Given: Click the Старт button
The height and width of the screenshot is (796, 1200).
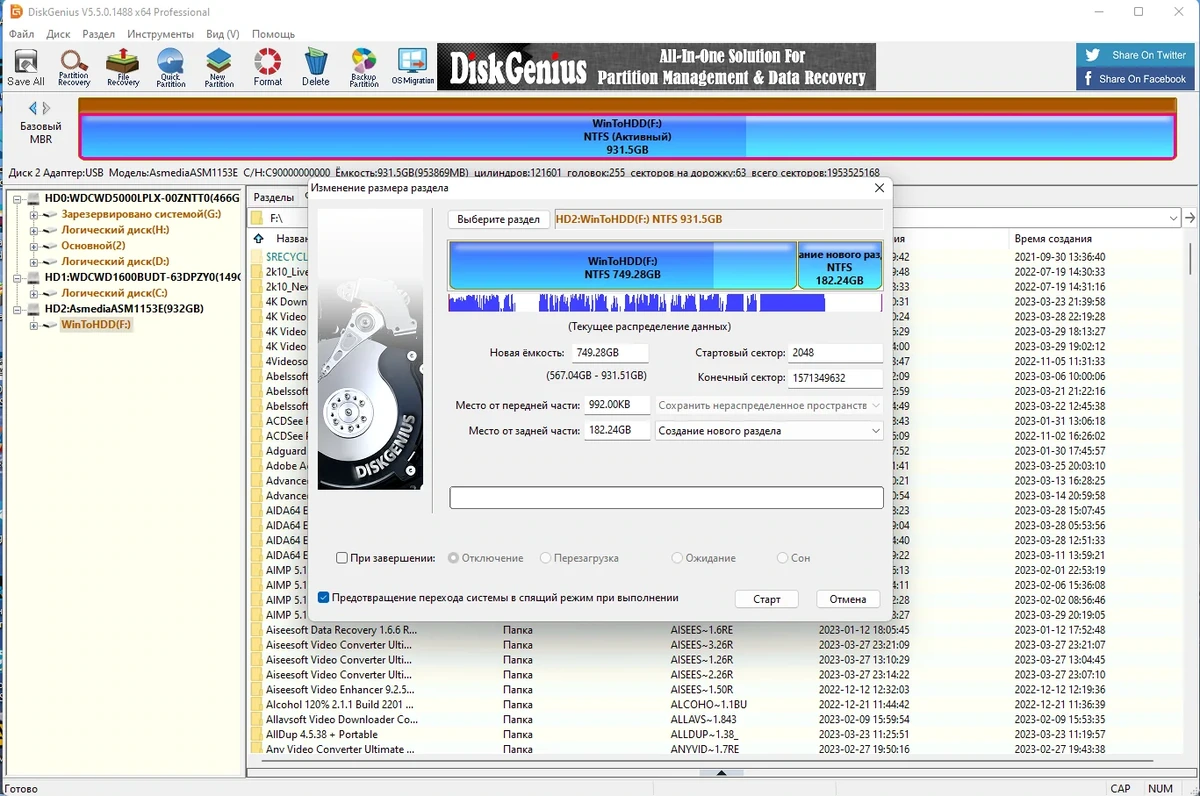Looking at the screenshot, I should click(x=766, y=599).
